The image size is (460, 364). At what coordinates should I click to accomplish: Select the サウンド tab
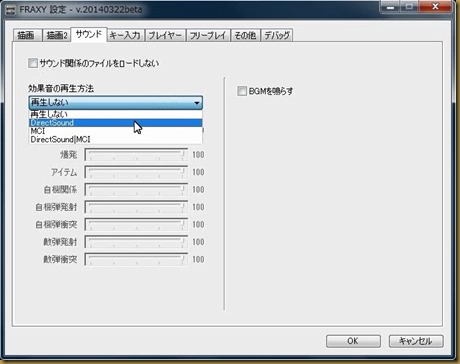click(89, 34)
